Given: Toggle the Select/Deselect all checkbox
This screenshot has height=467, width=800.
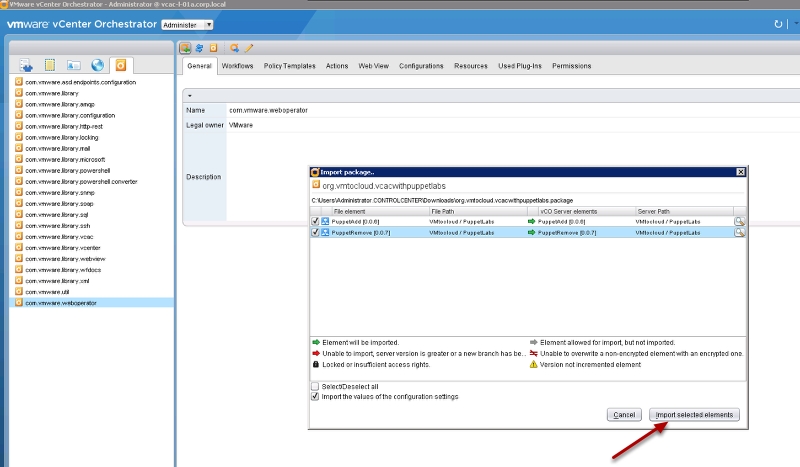Looking at the screenshot, I should [x=315, y=386].
